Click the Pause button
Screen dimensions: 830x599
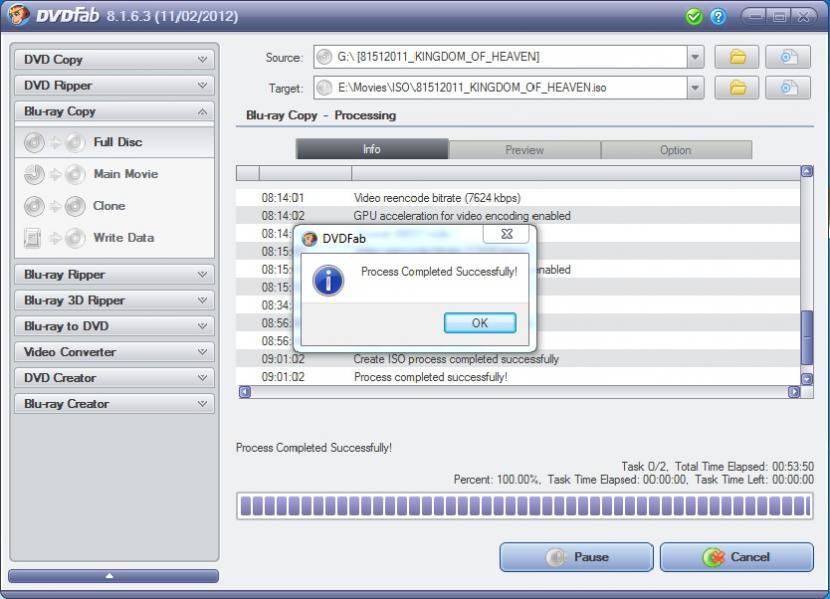(x=576, y=557)
